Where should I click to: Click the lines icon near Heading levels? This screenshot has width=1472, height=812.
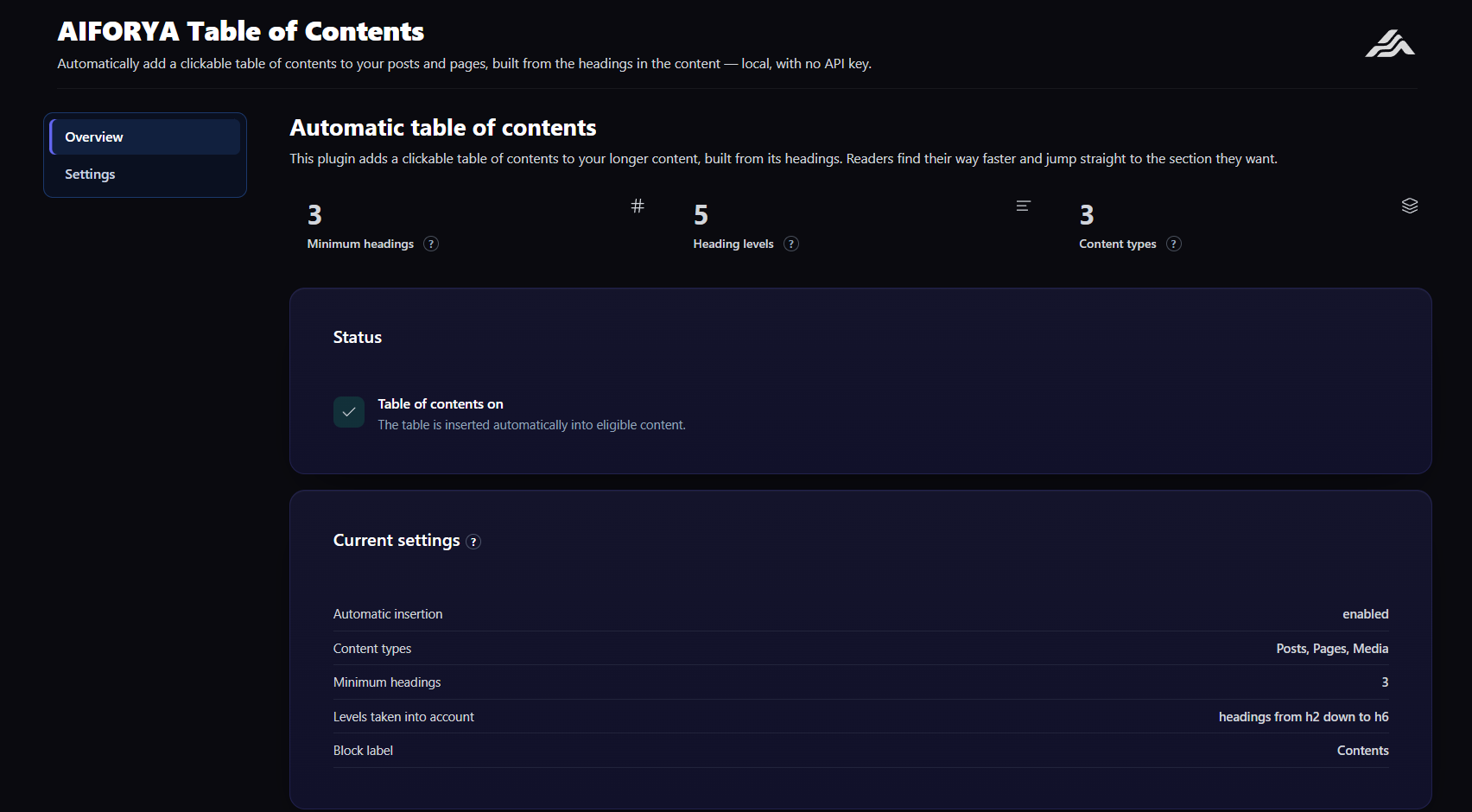(1024, 206)
